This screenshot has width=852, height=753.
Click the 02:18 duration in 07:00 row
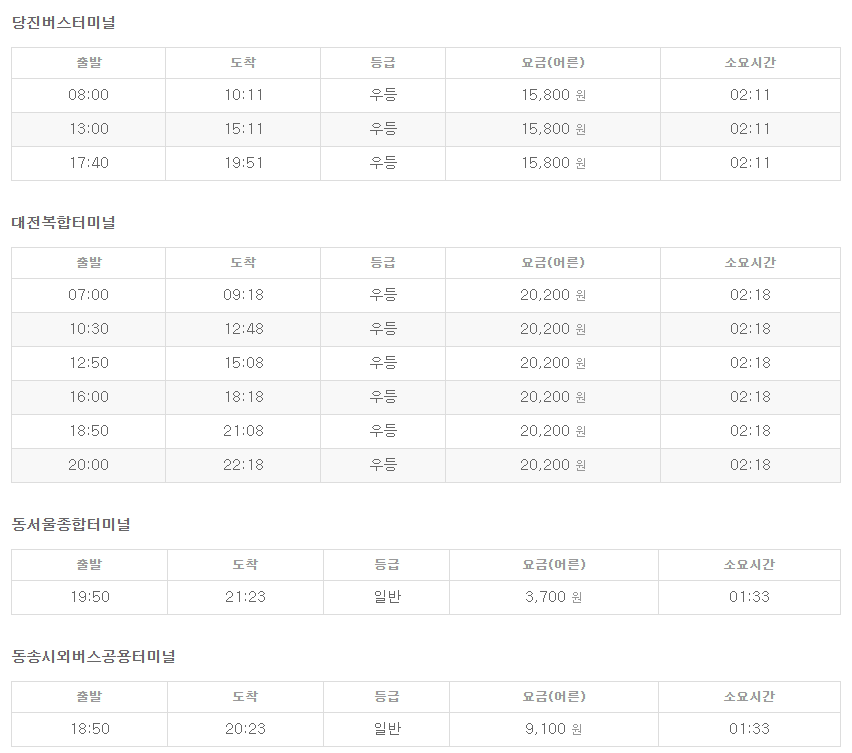pyautogui.click(x=750, y=295)
